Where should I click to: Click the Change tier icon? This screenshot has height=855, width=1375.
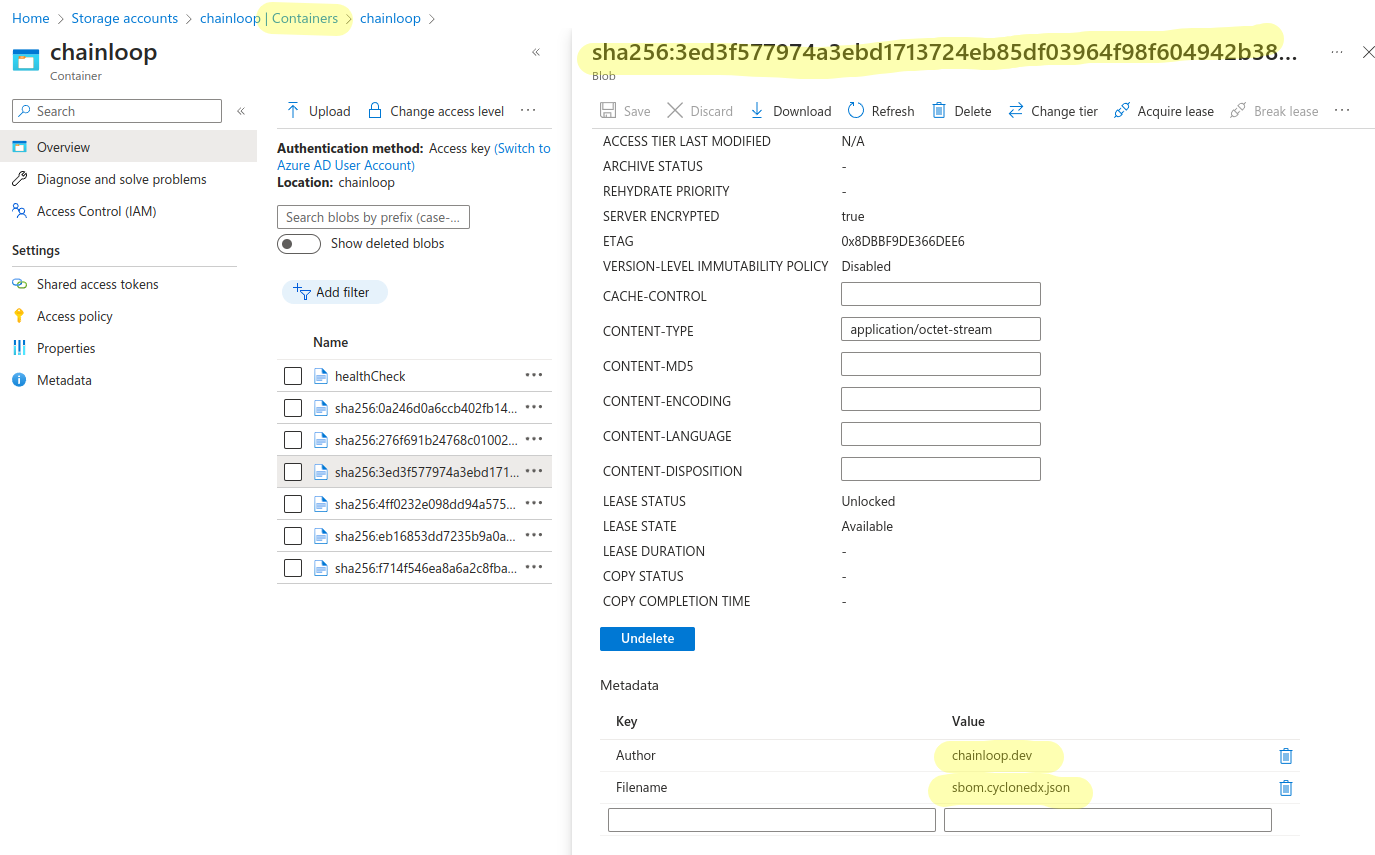point(1016,111)
